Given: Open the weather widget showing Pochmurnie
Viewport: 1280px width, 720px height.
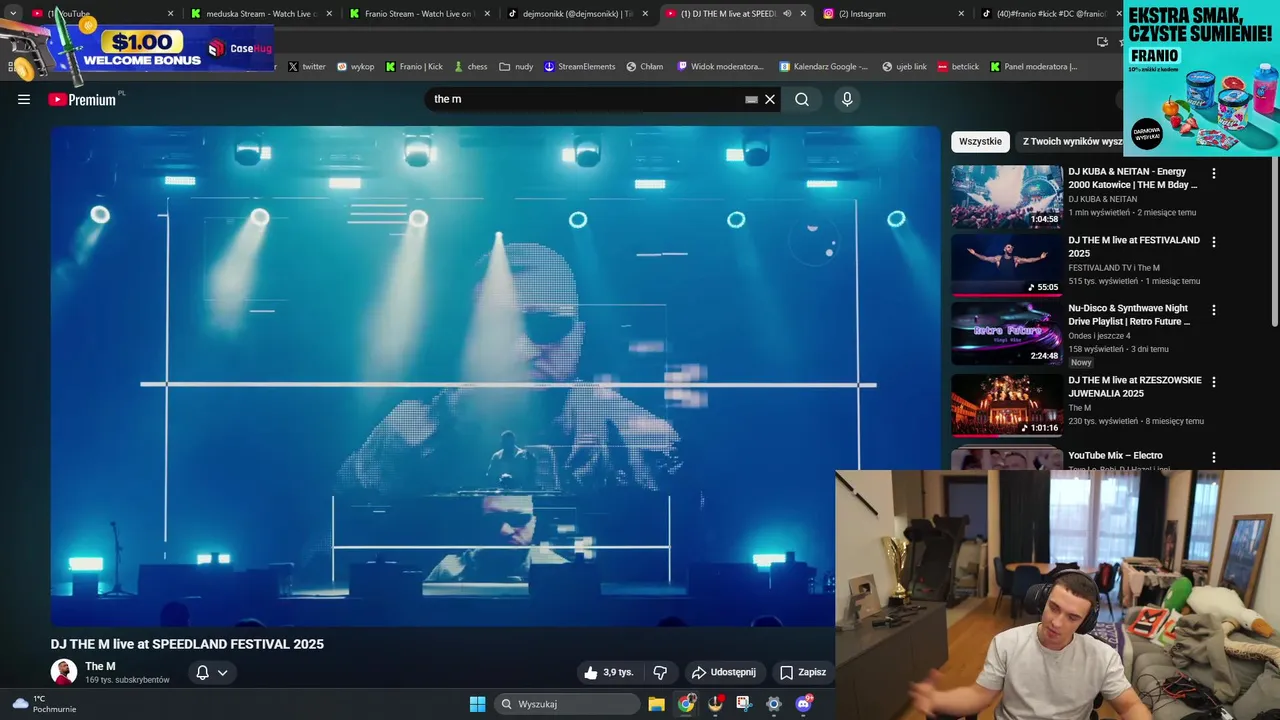Looking at the screenshot, I should point(44,704).
